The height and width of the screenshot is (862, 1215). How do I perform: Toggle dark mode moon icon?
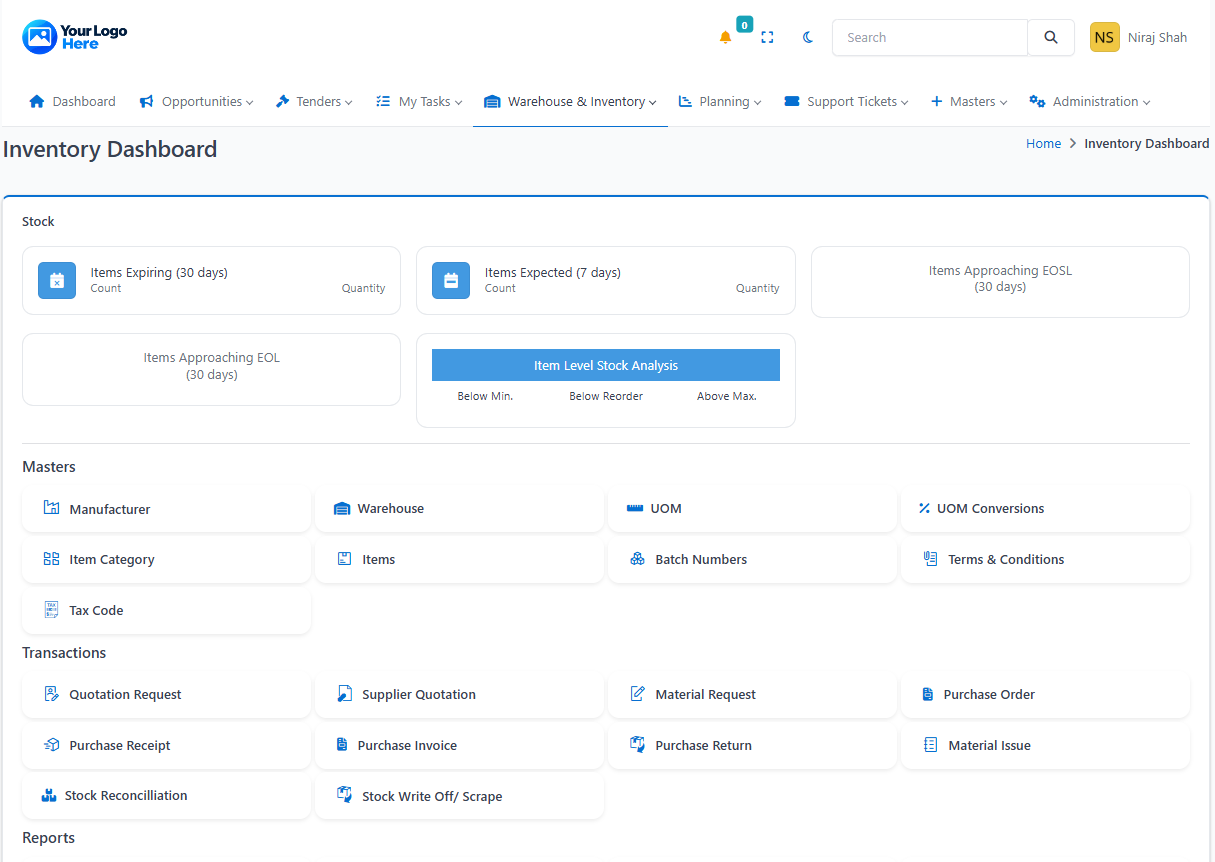(x=808, y=38)
